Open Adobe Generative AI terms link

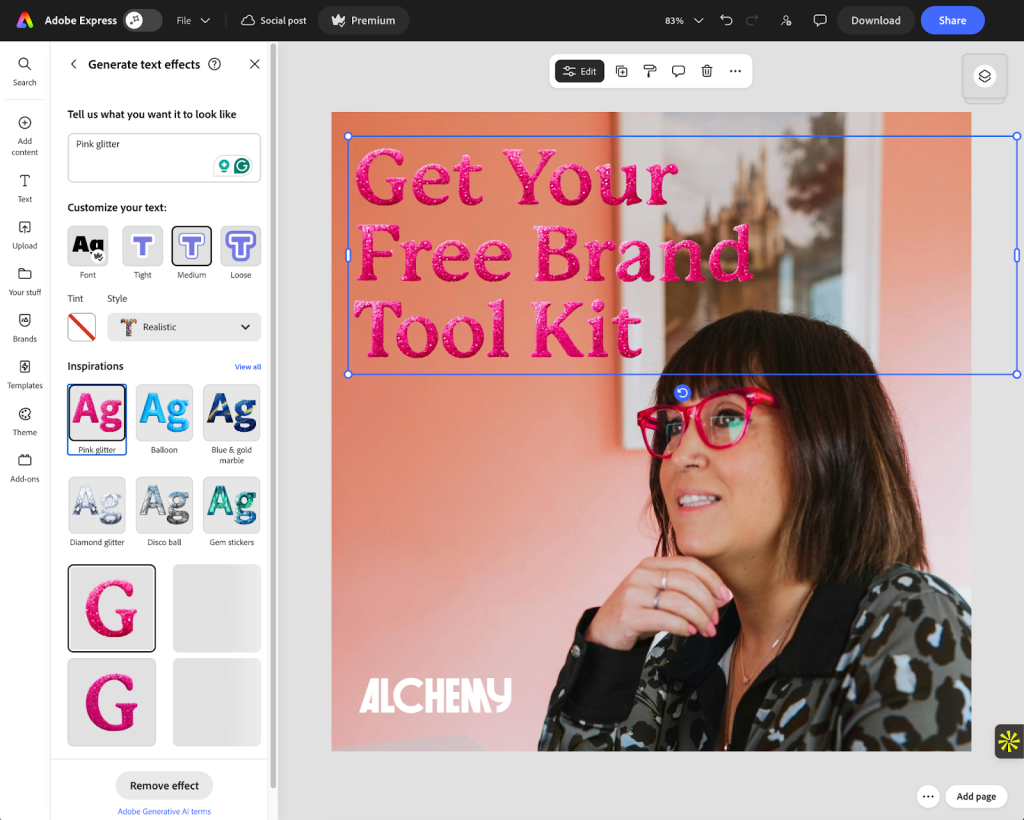(x=164, y=812)
